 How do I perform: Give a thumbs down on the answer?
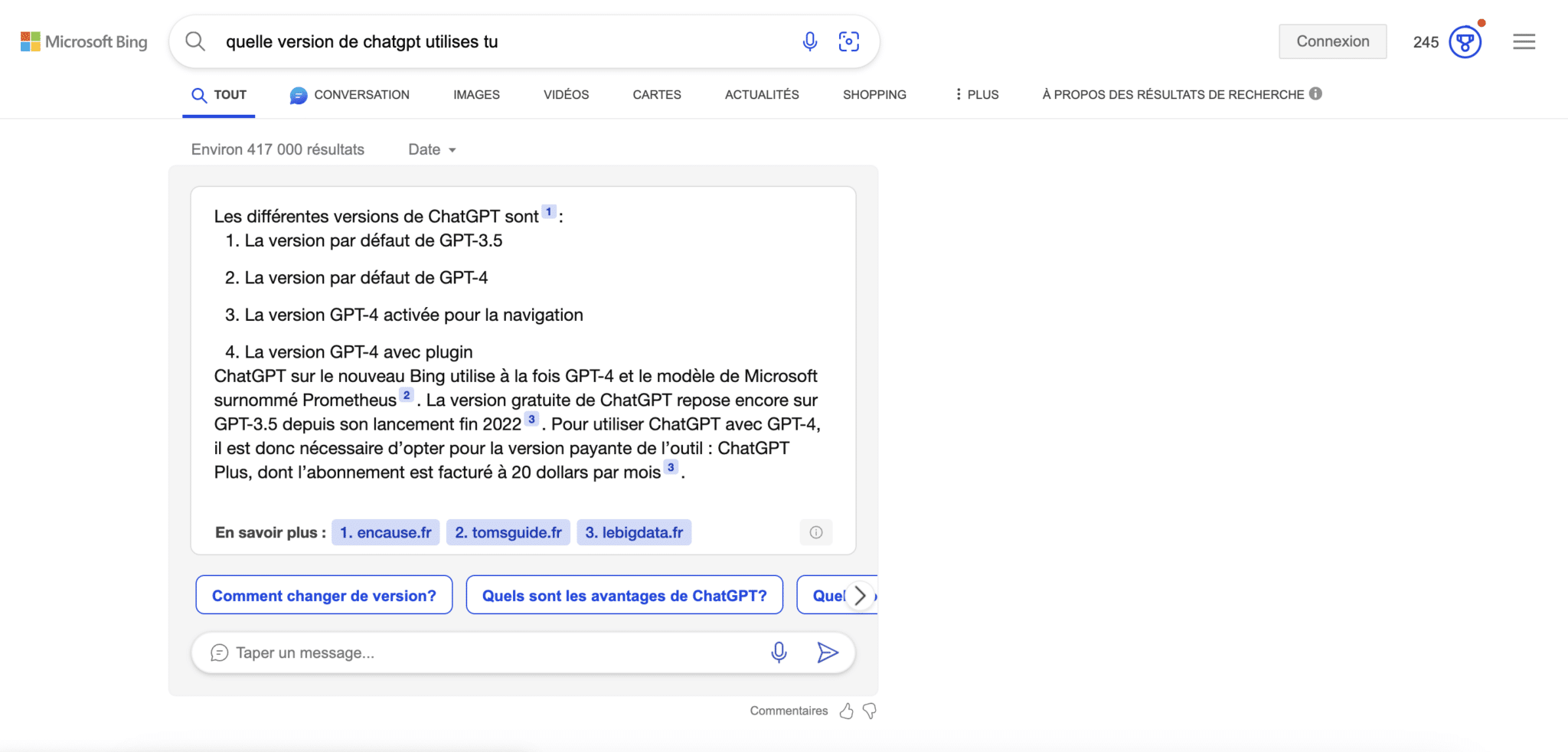click(x=869, y=711)
